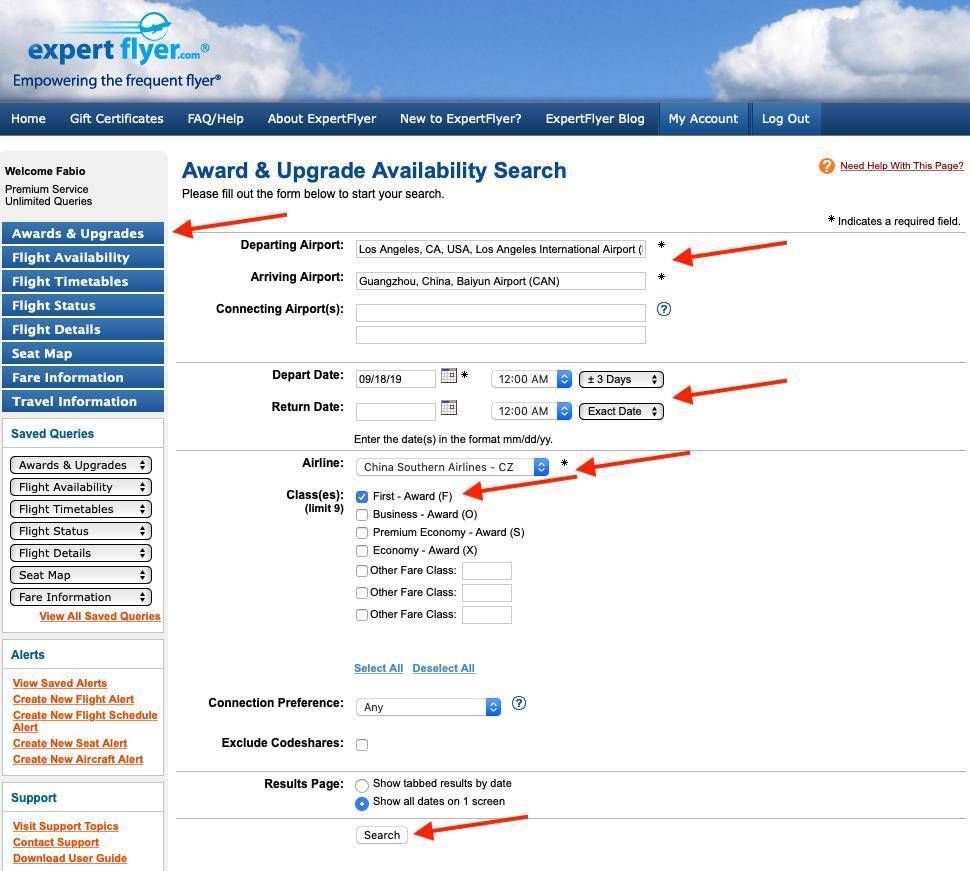Image resolution: width=970 pixels, height=871 pixels.
Task: Select Flight Timetables sidebar item
Action: [83, 281]
